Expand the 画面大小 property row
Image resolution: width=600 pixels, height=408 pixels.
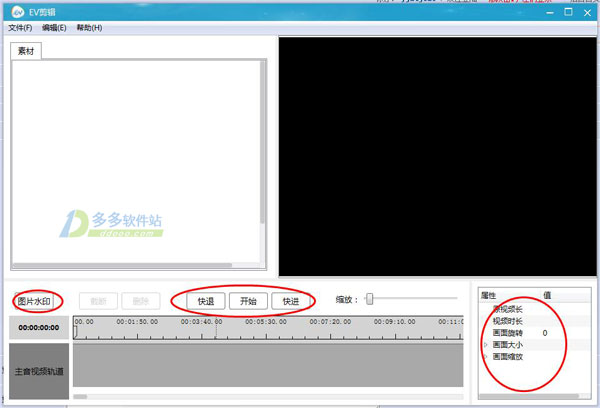pos(486,345)
